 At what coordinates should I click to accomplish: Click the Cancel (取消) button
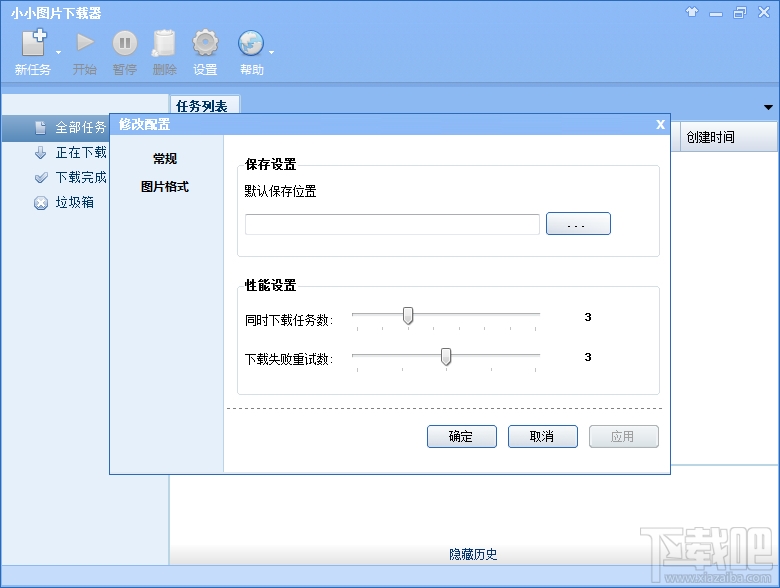(x=543, y=437)
